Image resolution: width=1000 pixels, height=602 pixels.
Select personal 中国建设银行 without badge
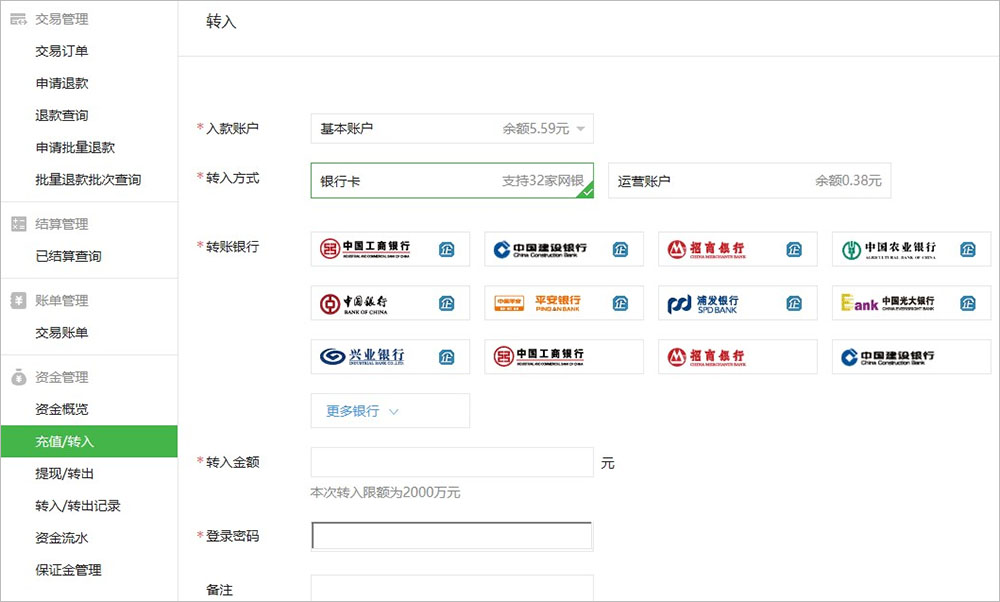(911, 356)
